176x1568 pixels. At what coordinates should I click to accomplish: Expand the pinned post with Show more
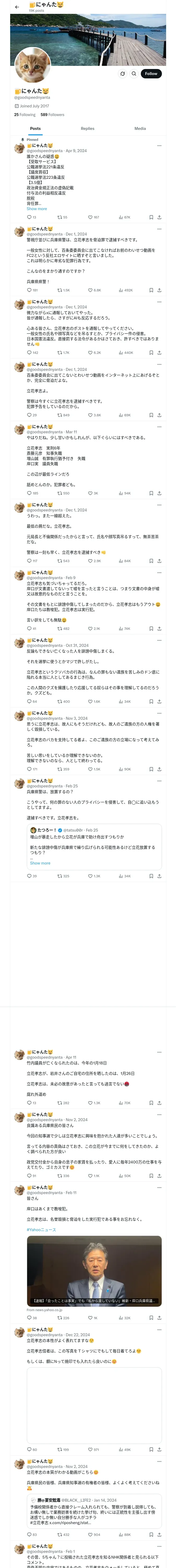pos(37,209)
